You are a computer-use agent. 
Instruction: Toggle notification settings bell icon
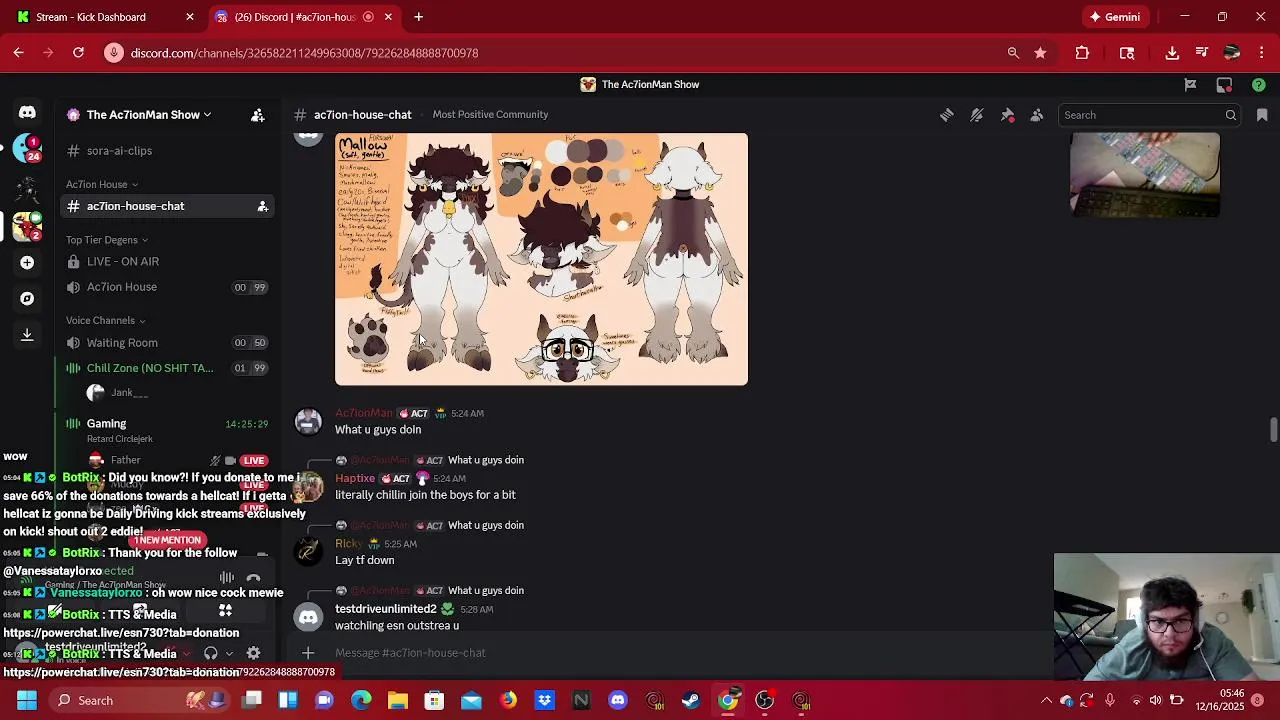coord(977,115)
